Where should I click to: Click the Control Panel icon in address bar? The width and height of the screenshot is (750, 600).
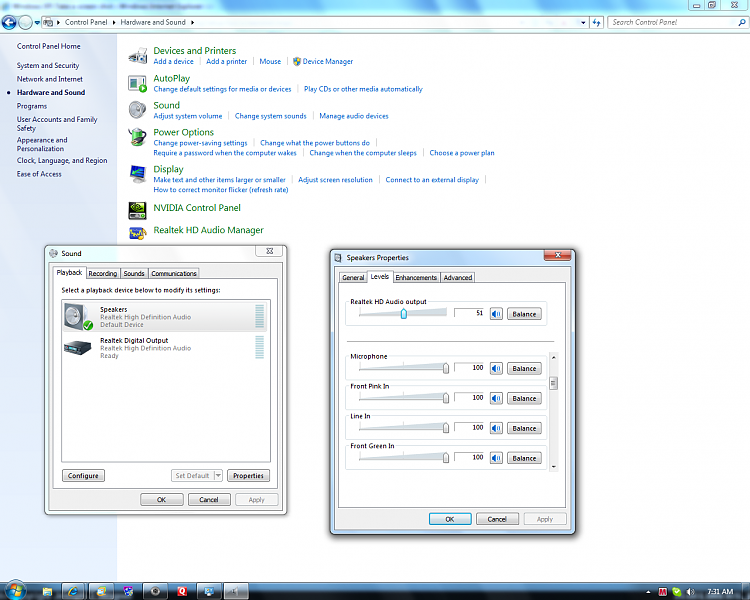(48, 22)
